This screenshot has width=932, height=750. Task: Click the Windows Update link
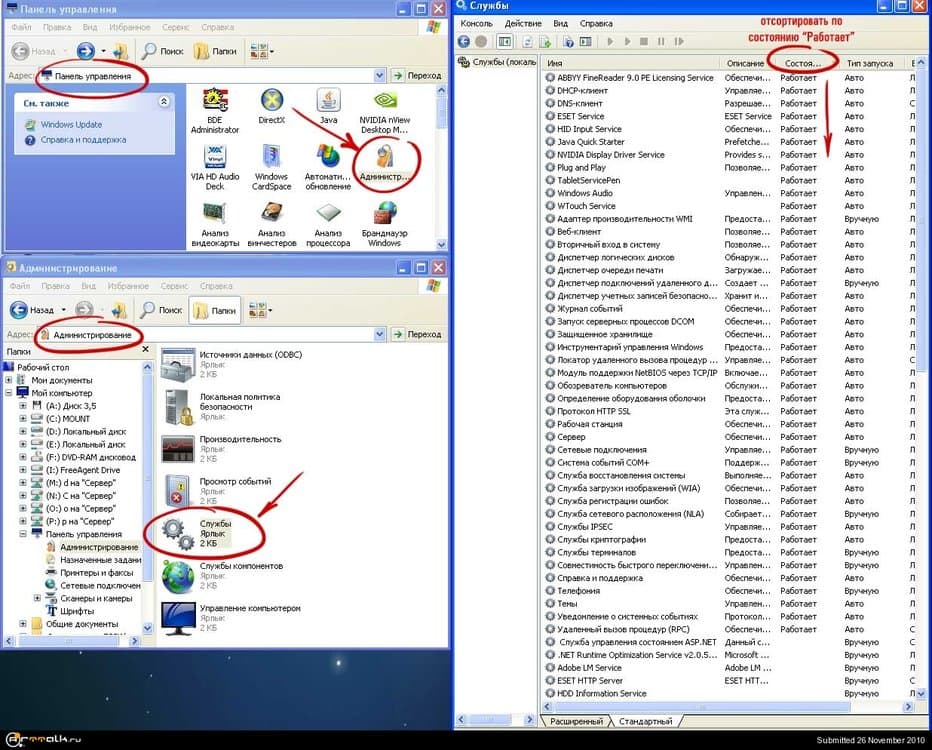71,125
